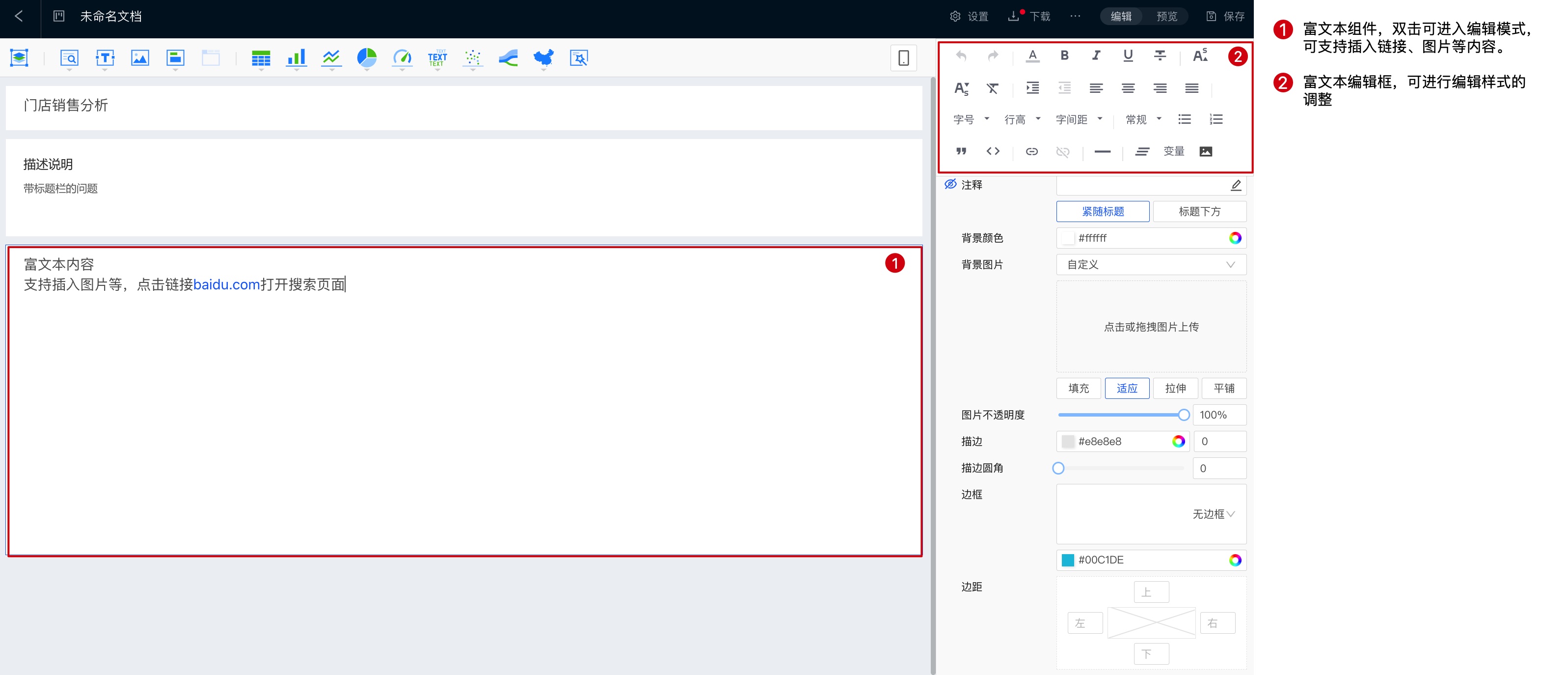Click the 保存 save button
This screenshot has height=675, width=1568.
click(1225, 16)
